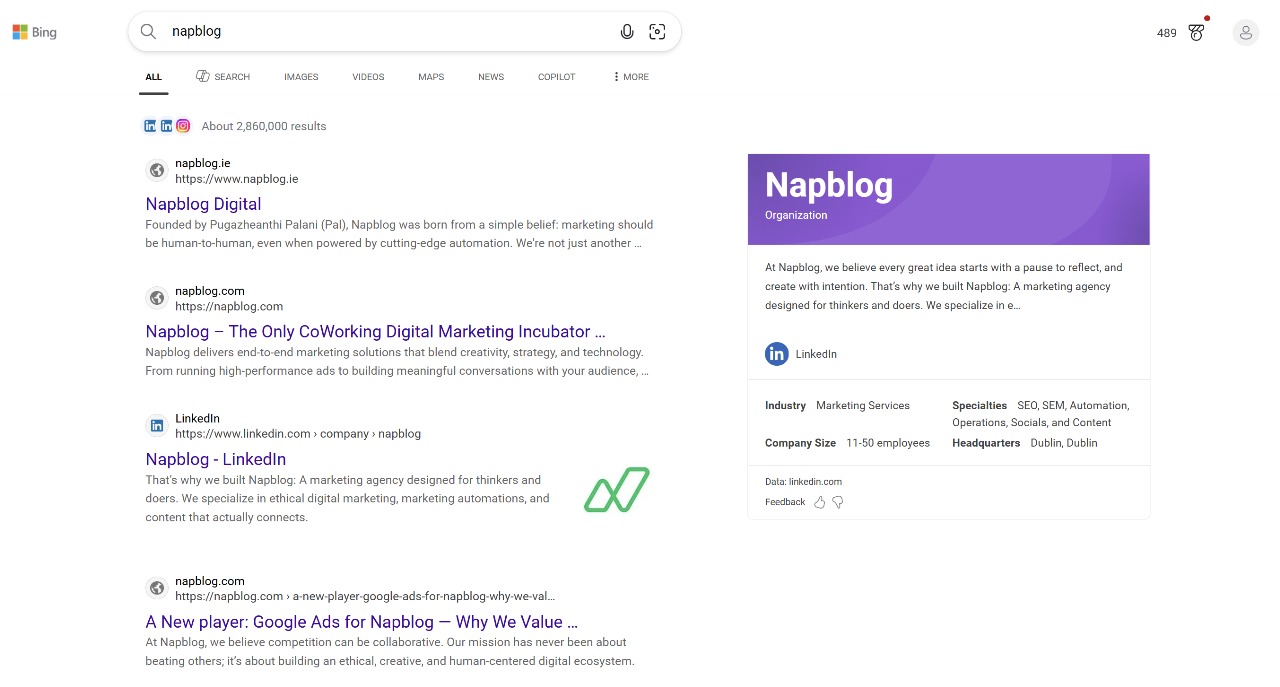Screen dimensions: 1280x687
Task: Click the LinkedIn favicon beside the LinkedIn result
Action: 157,425
